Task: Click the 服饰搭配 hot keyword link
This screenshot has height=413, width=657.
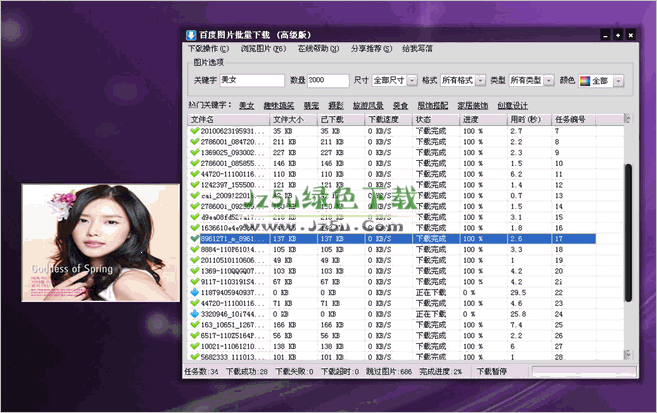Action: coord(433,106)
